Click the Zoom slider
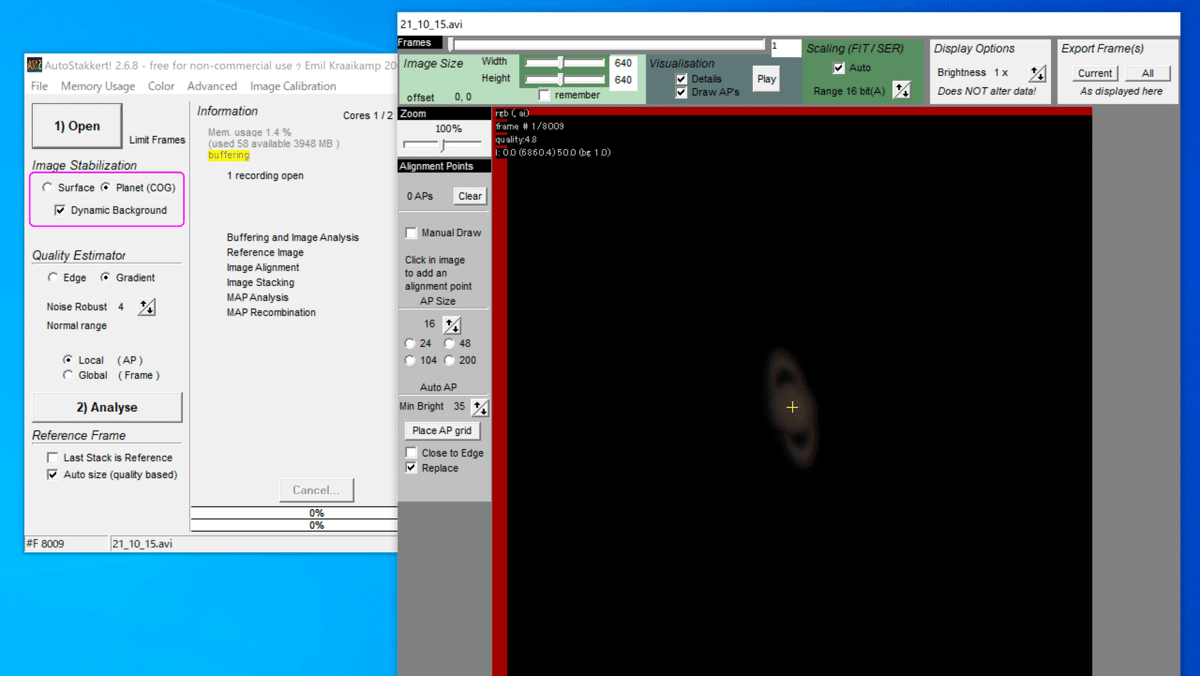1200x676 pixels. (443, 145)
